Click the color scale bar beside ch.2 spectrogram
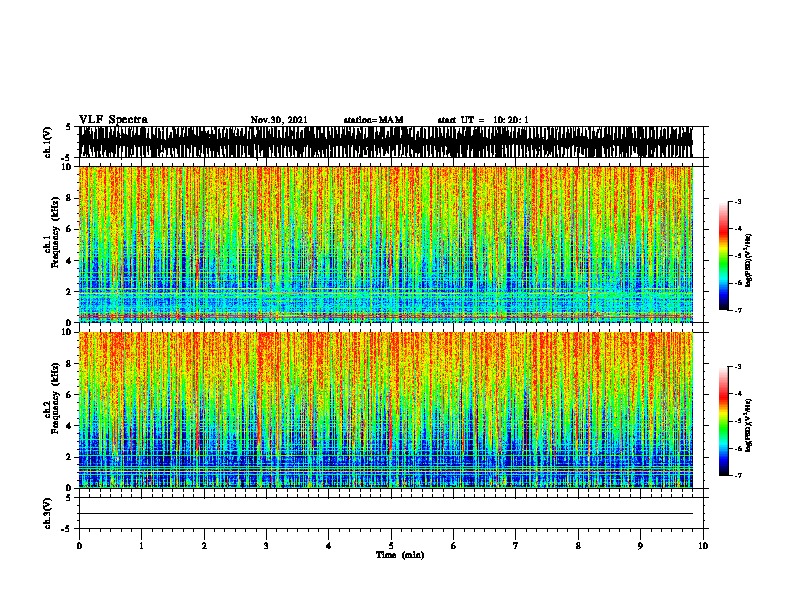 tap(723, 421)
